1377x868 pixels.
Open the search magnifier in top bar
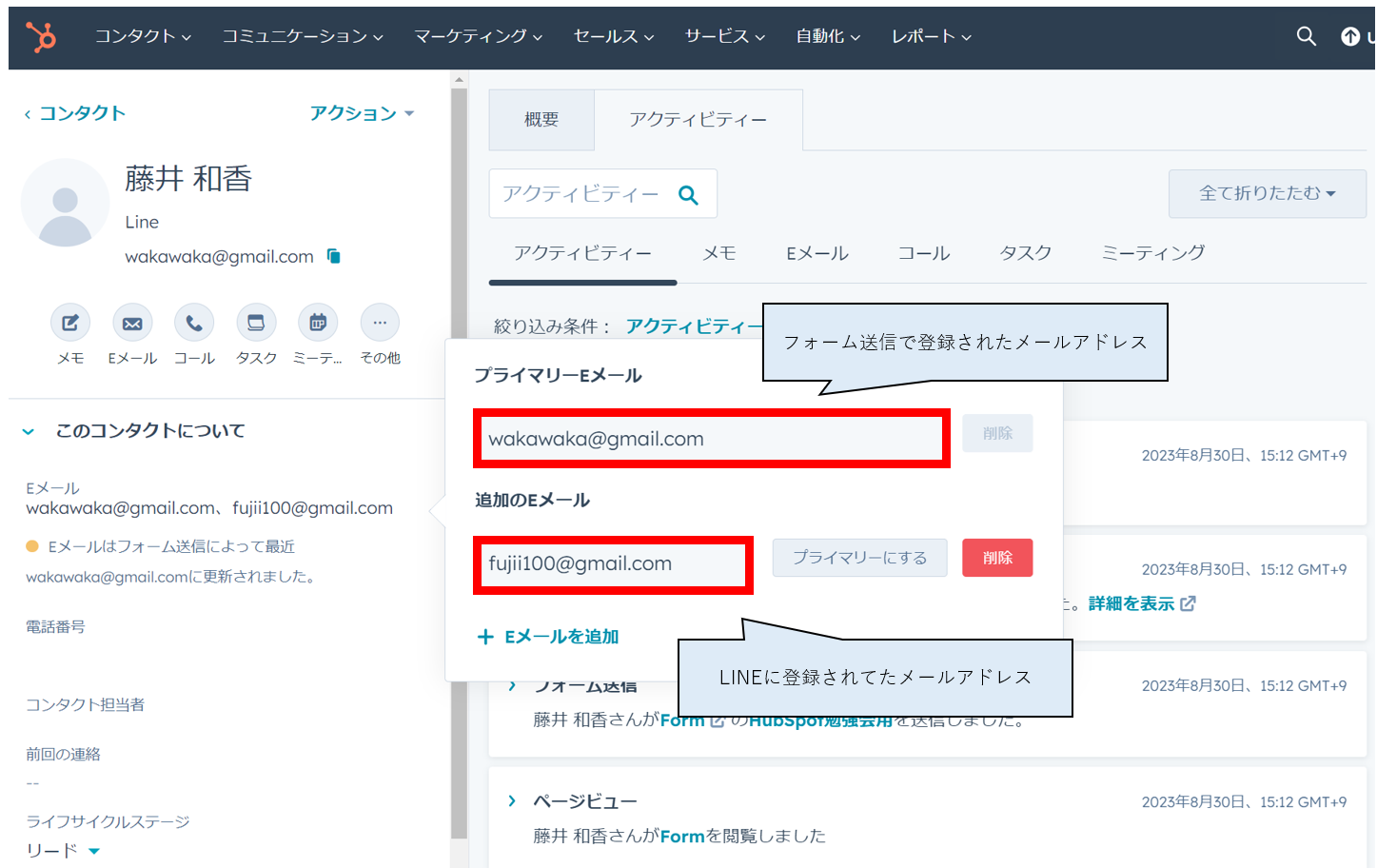click(1306, 36)
